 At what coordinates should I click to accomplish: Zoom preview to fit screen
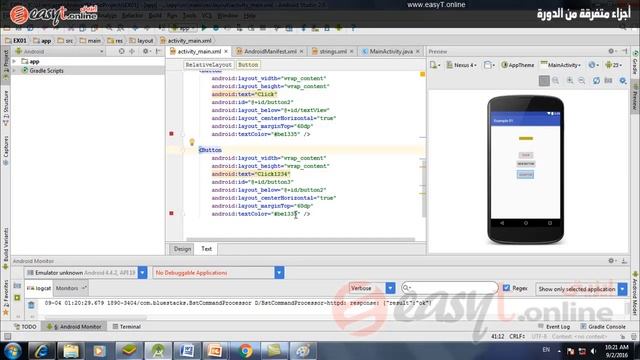coord(544,80)
